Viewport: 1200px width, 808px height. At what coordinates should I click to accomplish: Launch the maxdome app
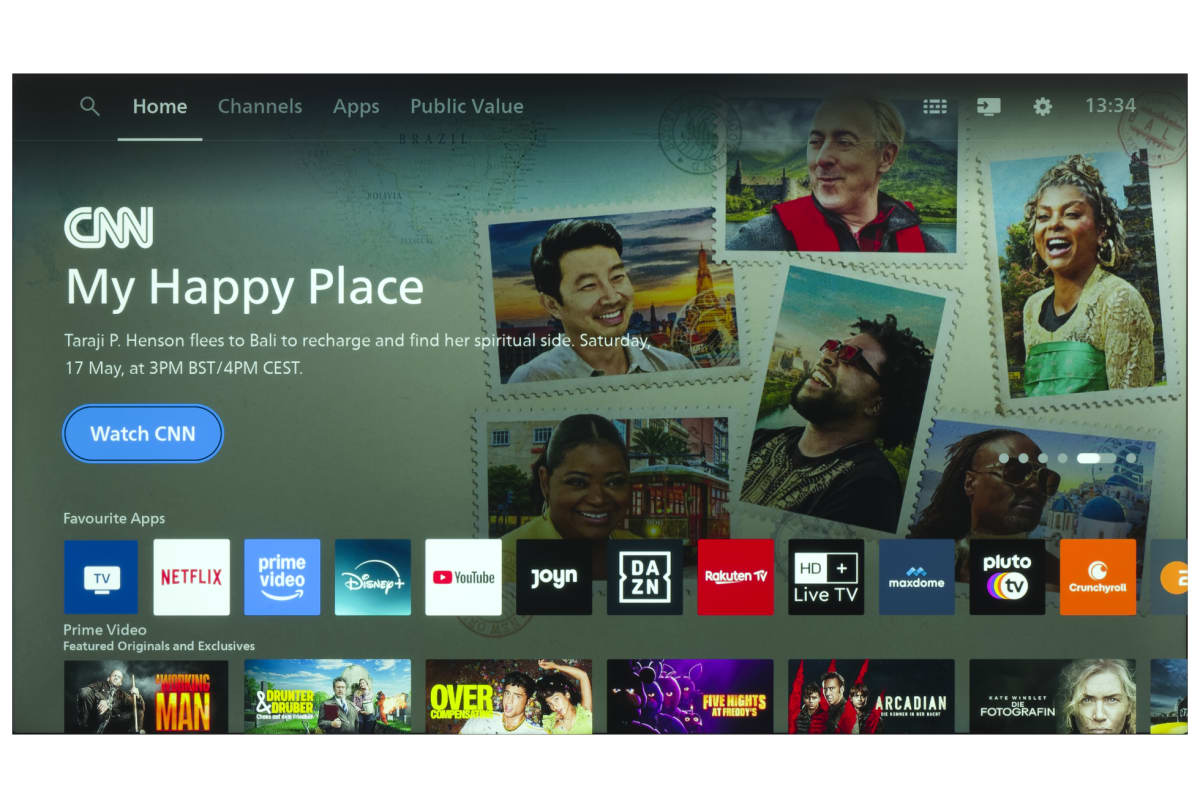pos(917,577)
